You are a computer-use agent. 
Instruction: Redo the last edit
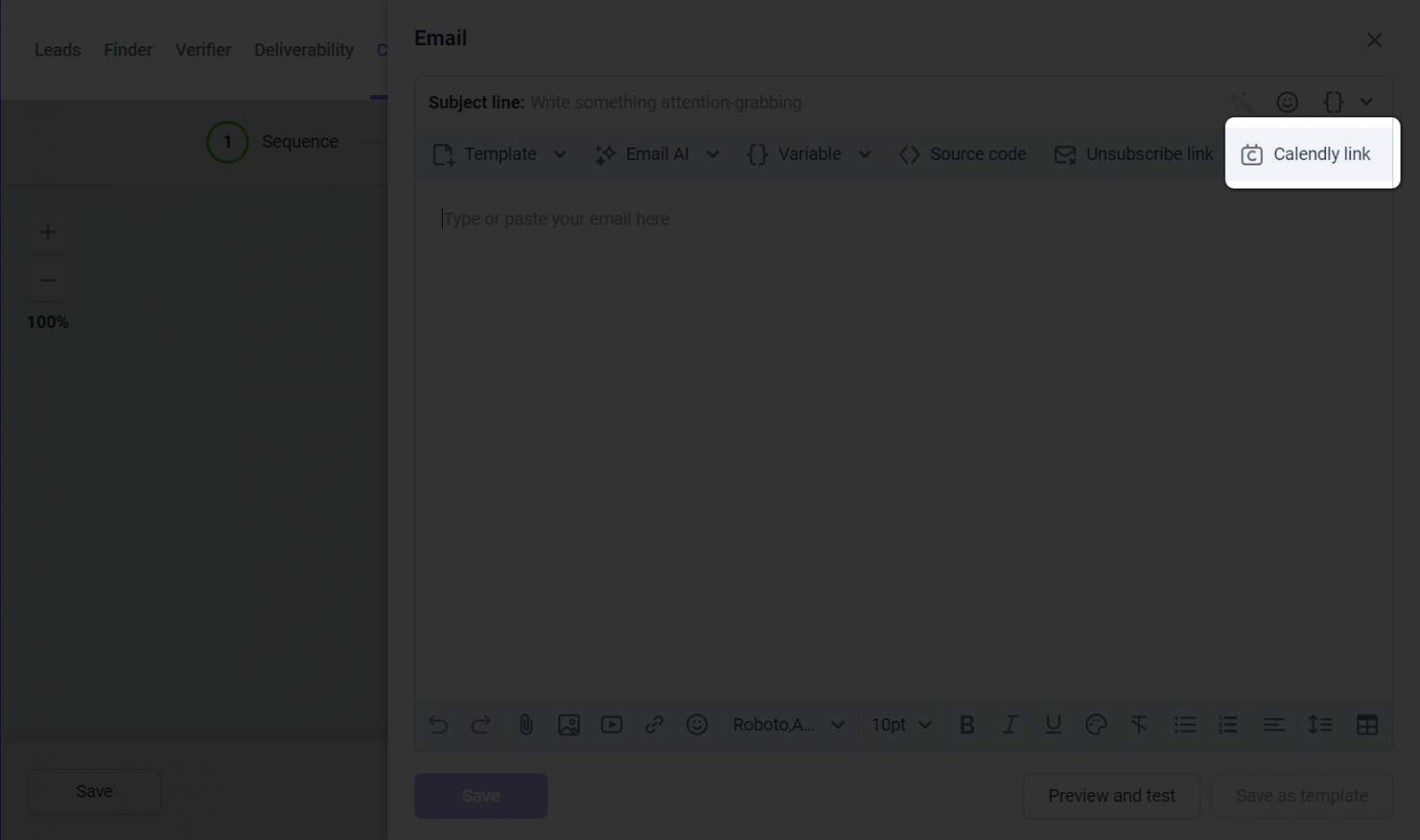481,725
